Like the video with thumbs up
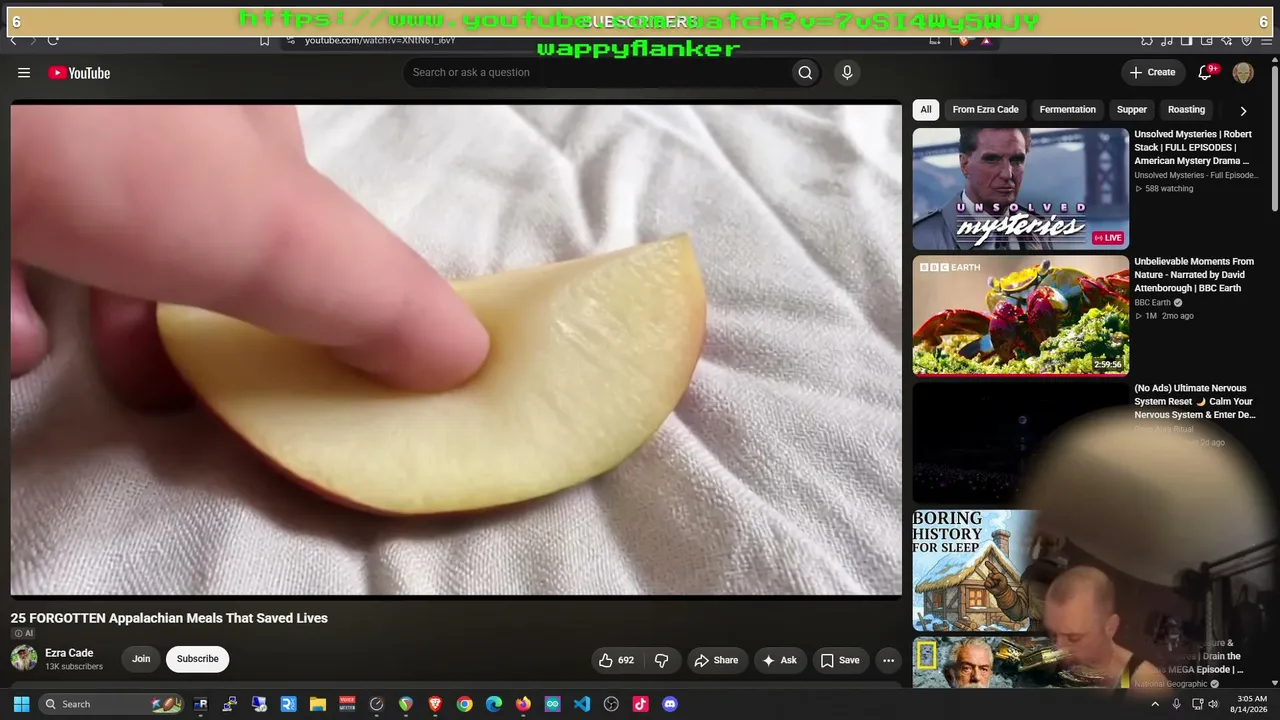 click(616, 660)
